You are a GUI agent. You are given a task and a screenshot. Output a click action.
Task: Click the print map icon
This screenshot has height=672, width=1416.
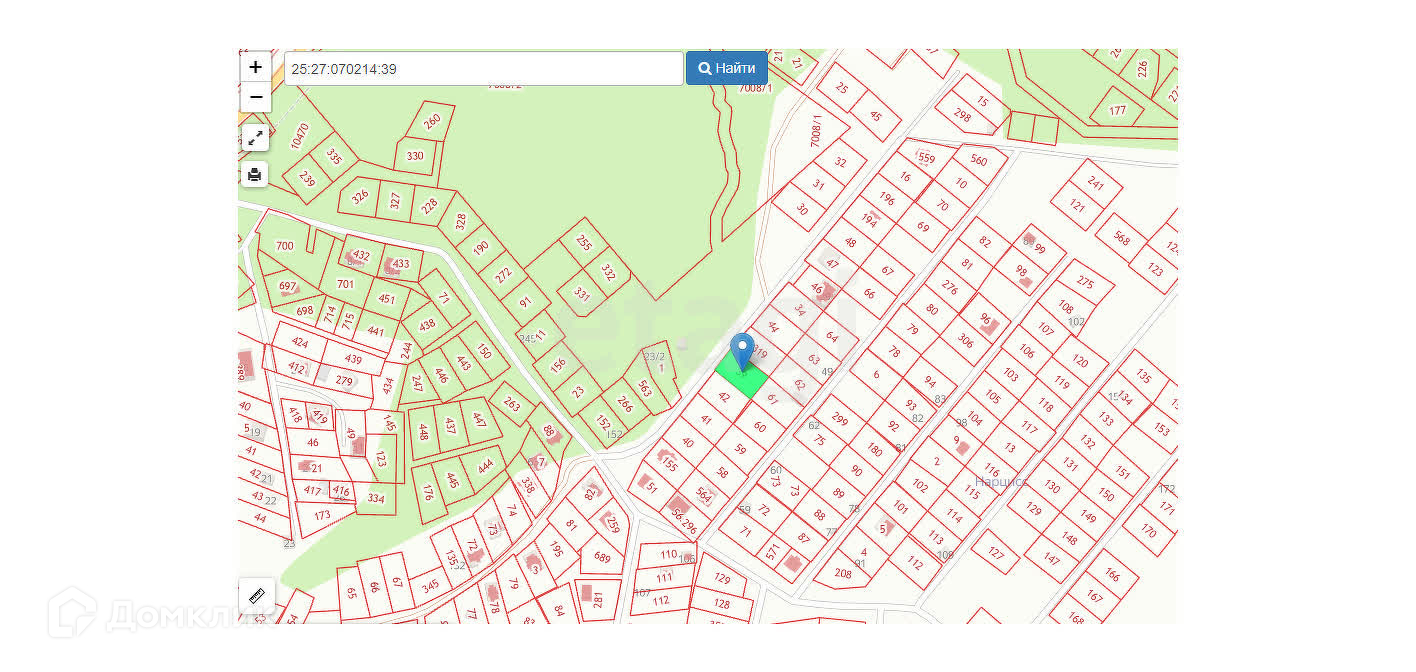pos(255,175)
